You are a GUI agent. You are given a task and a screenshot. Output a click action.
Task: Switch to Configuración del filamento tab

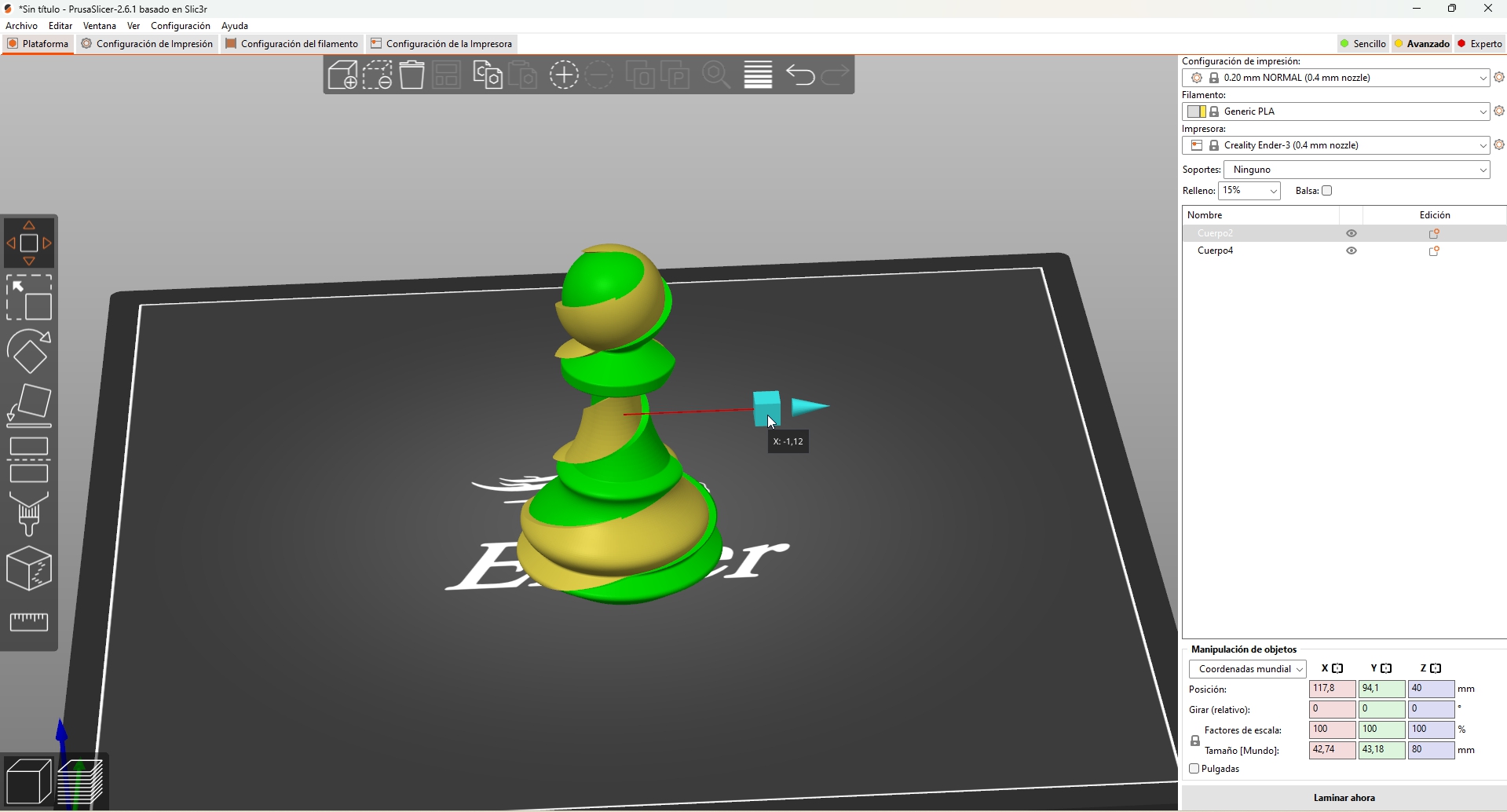[x=292, y=44]
